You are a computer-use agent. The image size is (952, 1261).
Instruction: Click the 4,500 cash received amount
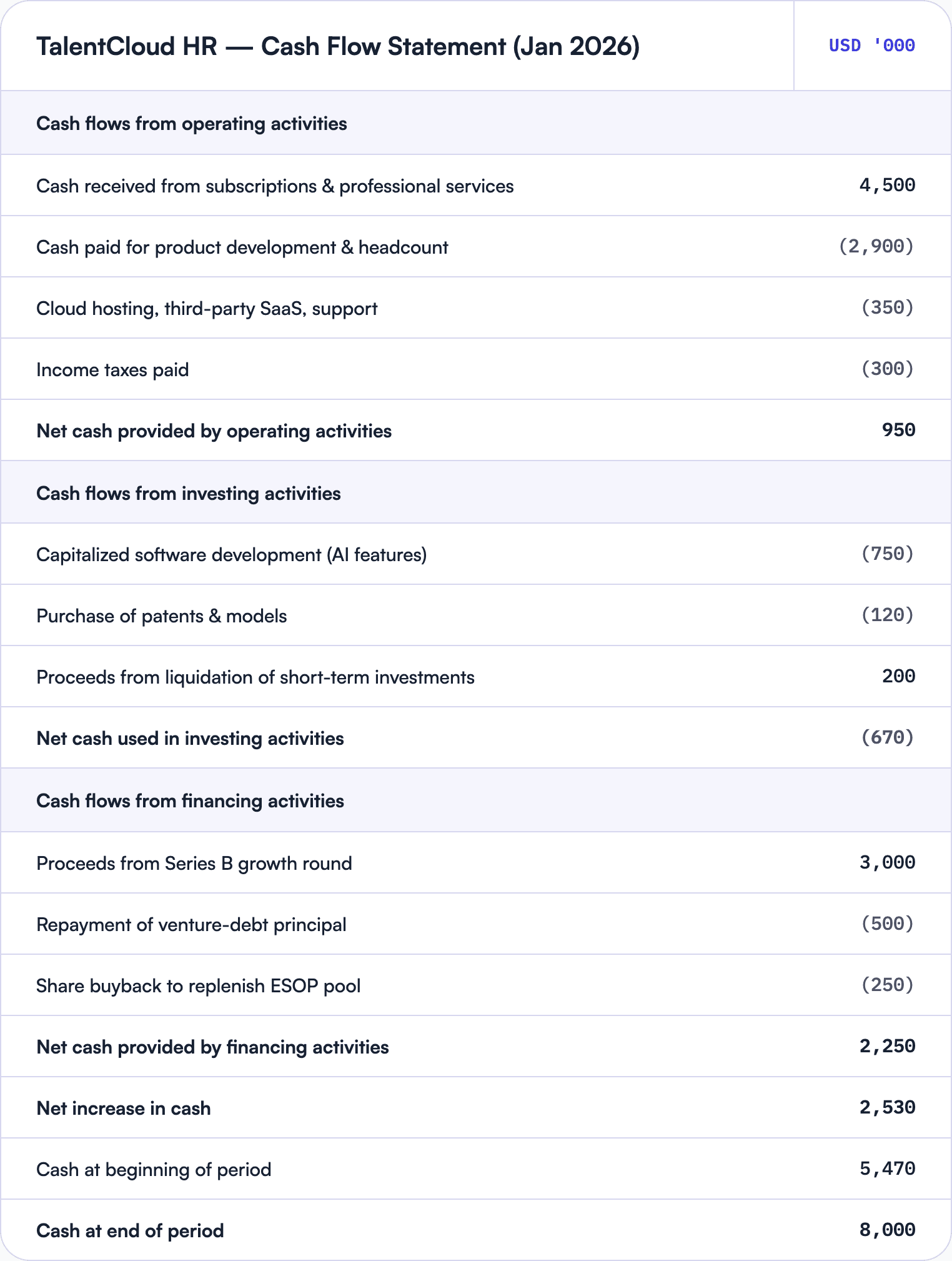coord(887,185)
